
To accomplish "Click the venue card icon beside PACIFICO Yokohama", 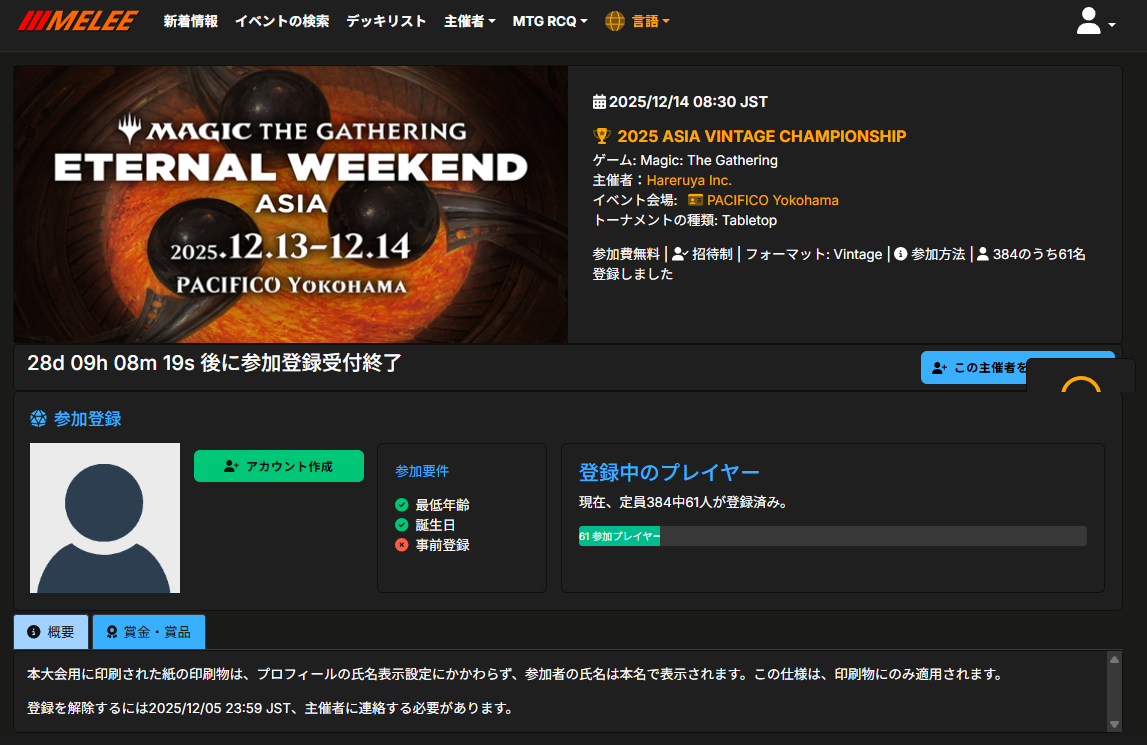I will pos(695,200).
